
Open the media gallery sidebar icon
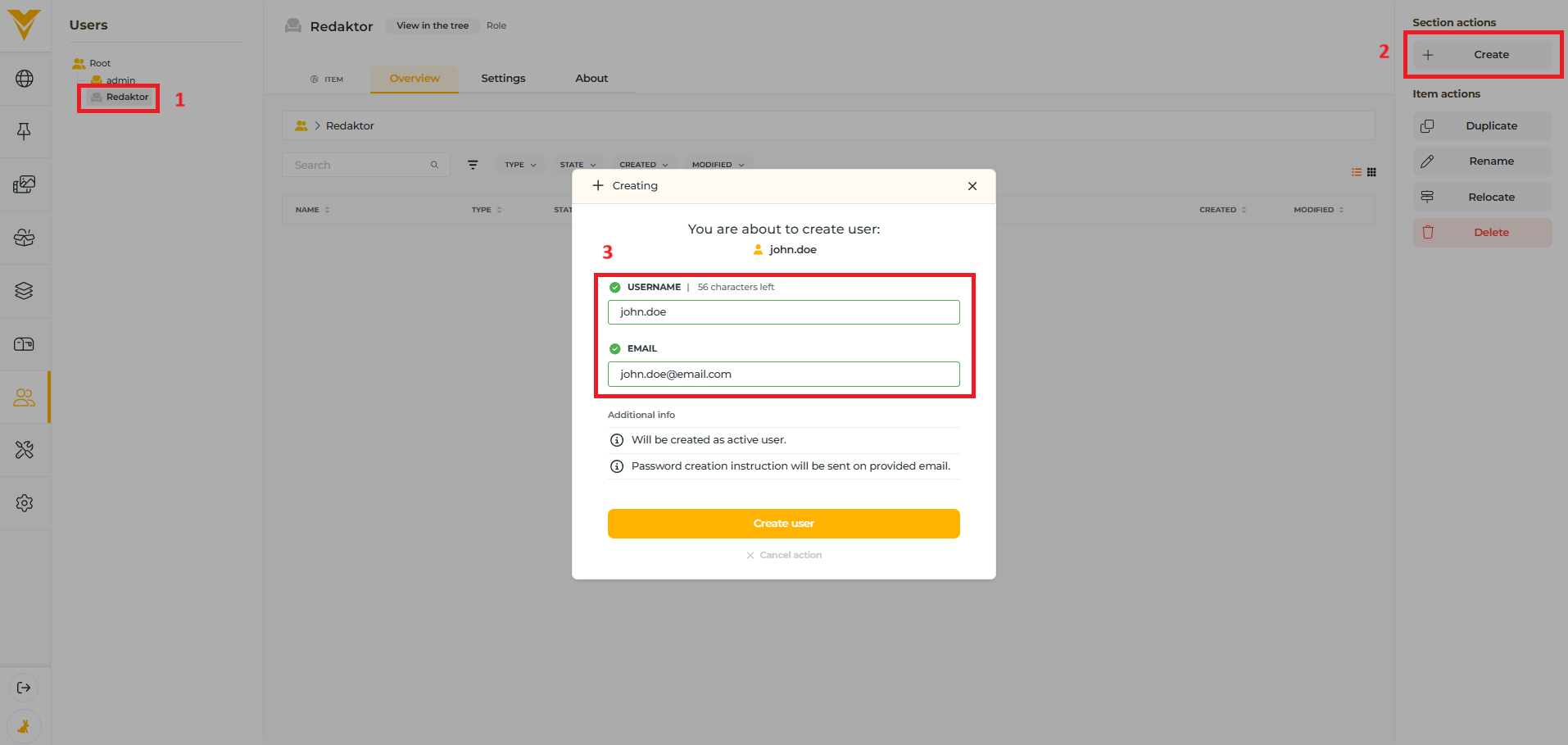(25, 184)
